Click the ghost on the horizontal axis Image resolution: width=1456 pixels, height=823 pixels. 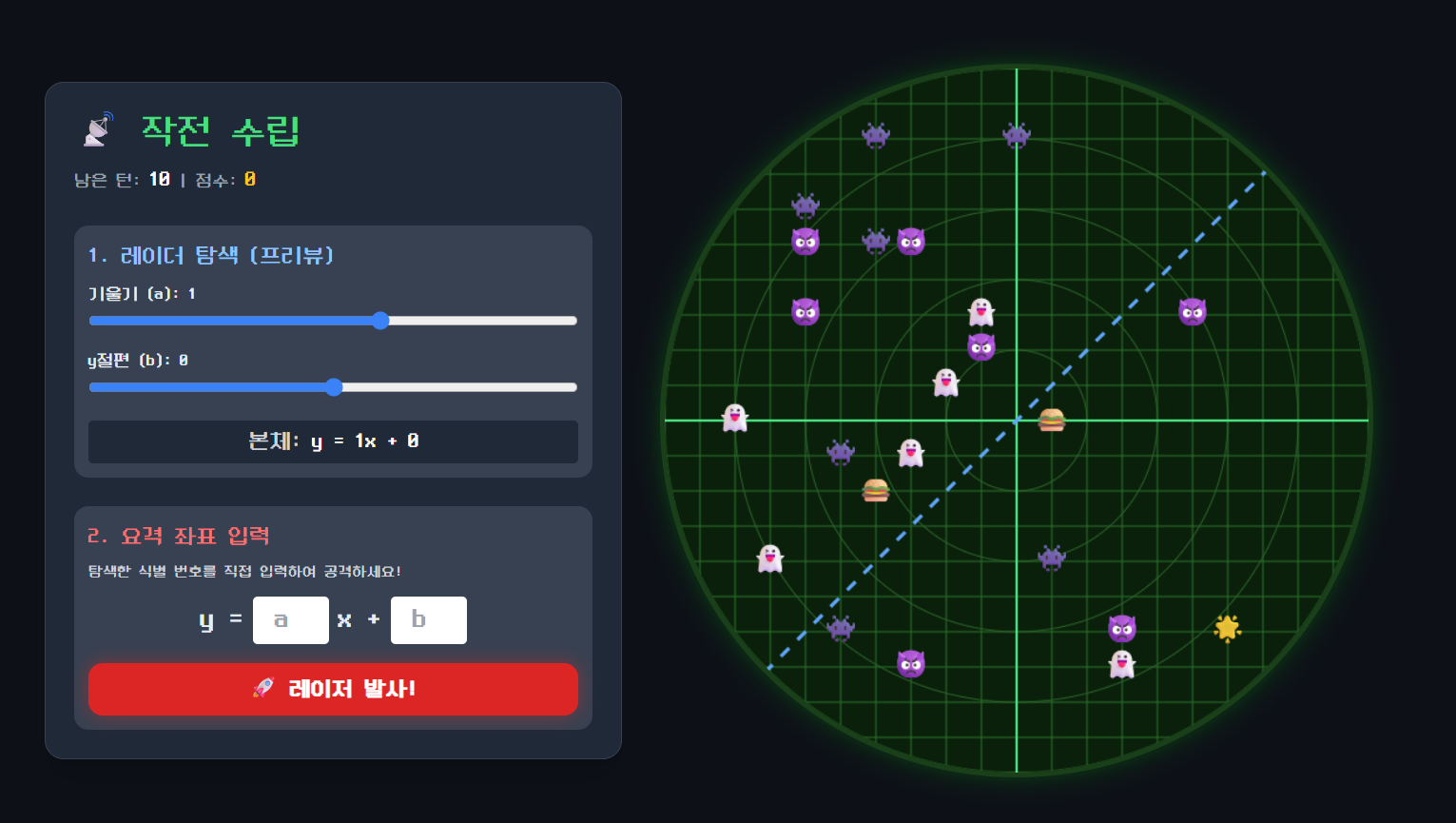point(735,418)
